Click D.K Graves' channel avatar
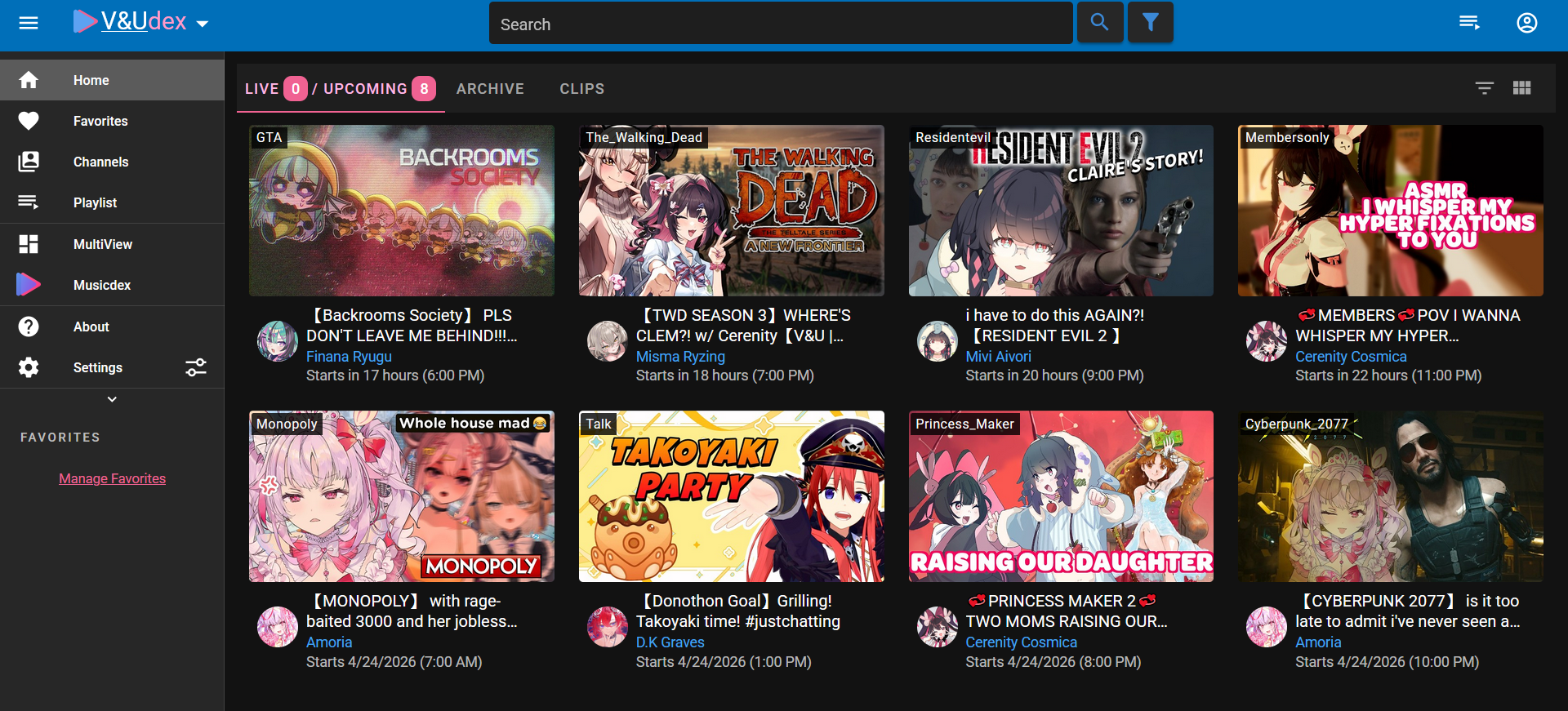Image resolution: width=1568 pixels, height=711 pixels. pos(608,627)
